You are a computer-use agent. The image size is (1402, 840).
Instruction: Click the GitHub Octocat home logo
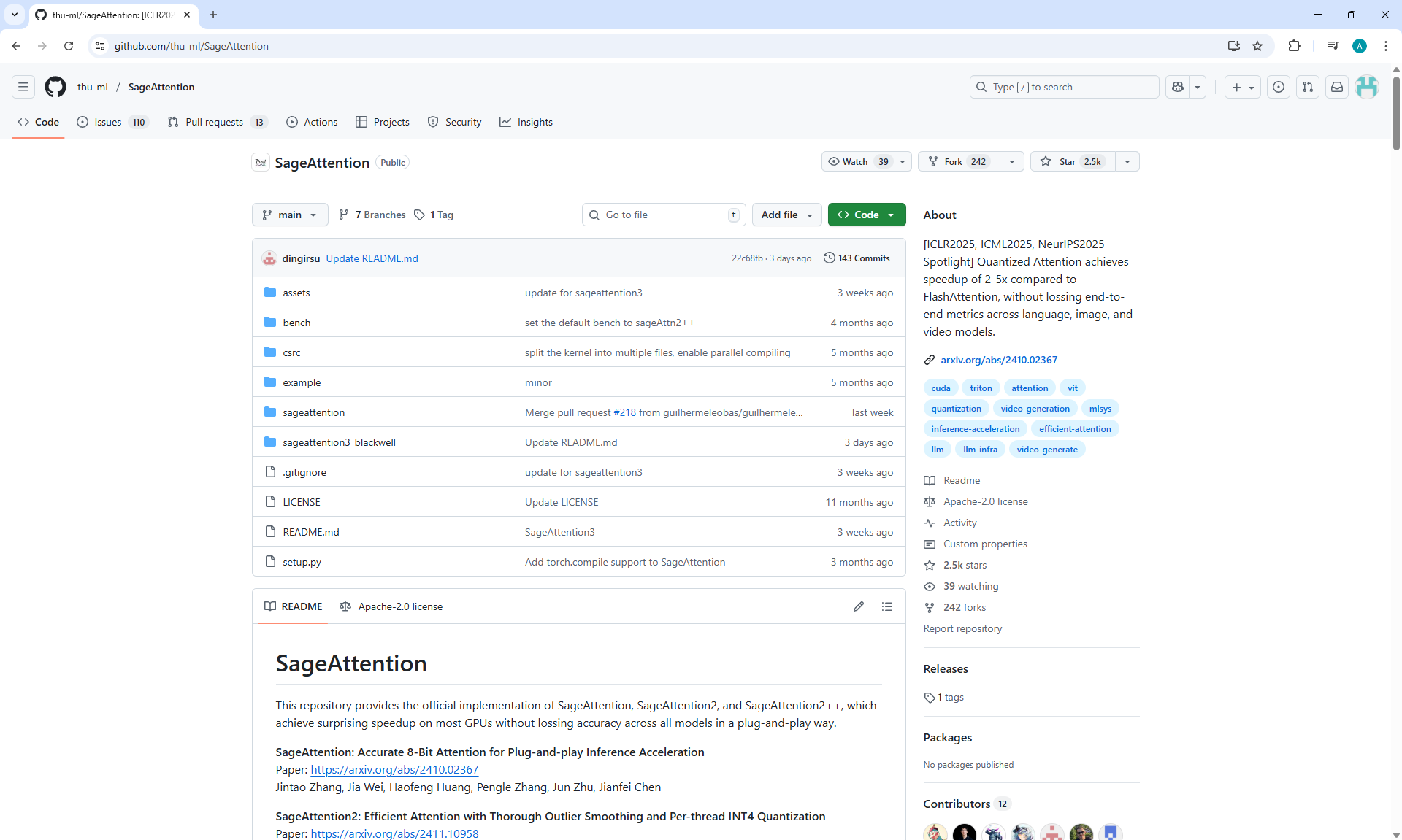coord(55,87)
